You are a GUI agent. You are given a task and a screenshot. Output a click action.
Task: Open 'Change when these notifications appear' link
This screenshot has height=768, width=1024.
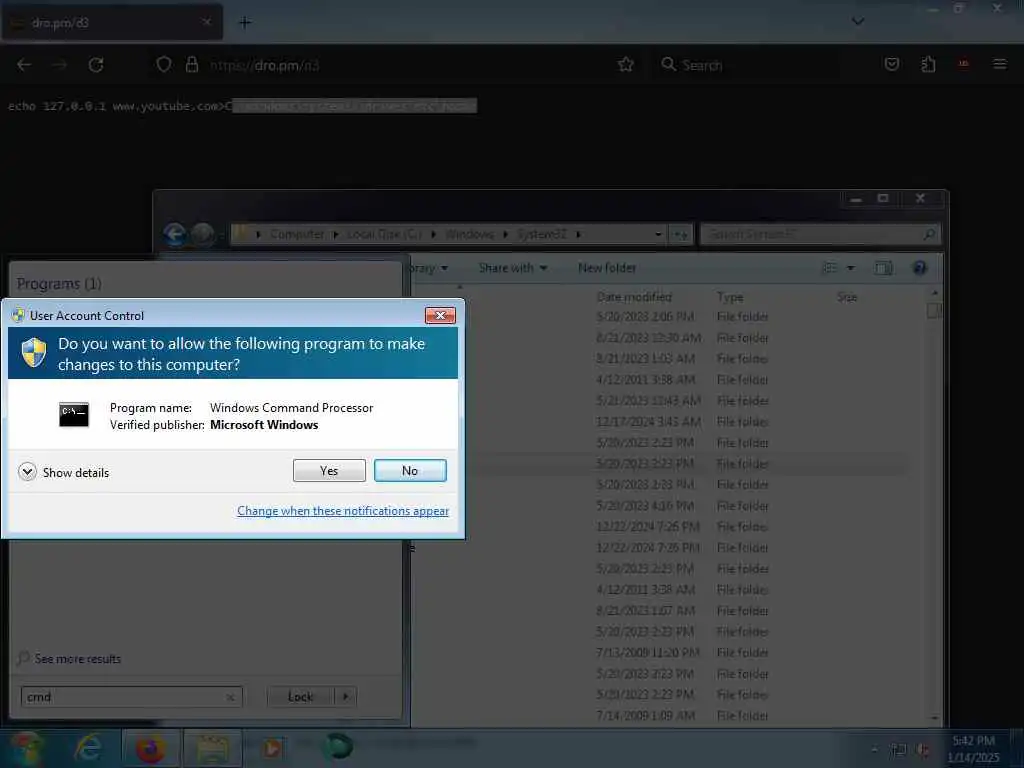tap(343, 511)
